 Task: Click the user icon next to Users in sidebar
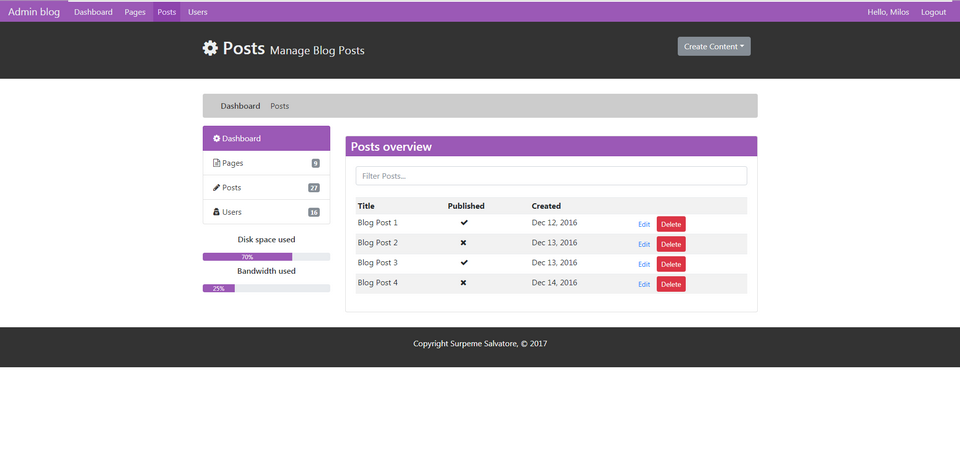216,212
